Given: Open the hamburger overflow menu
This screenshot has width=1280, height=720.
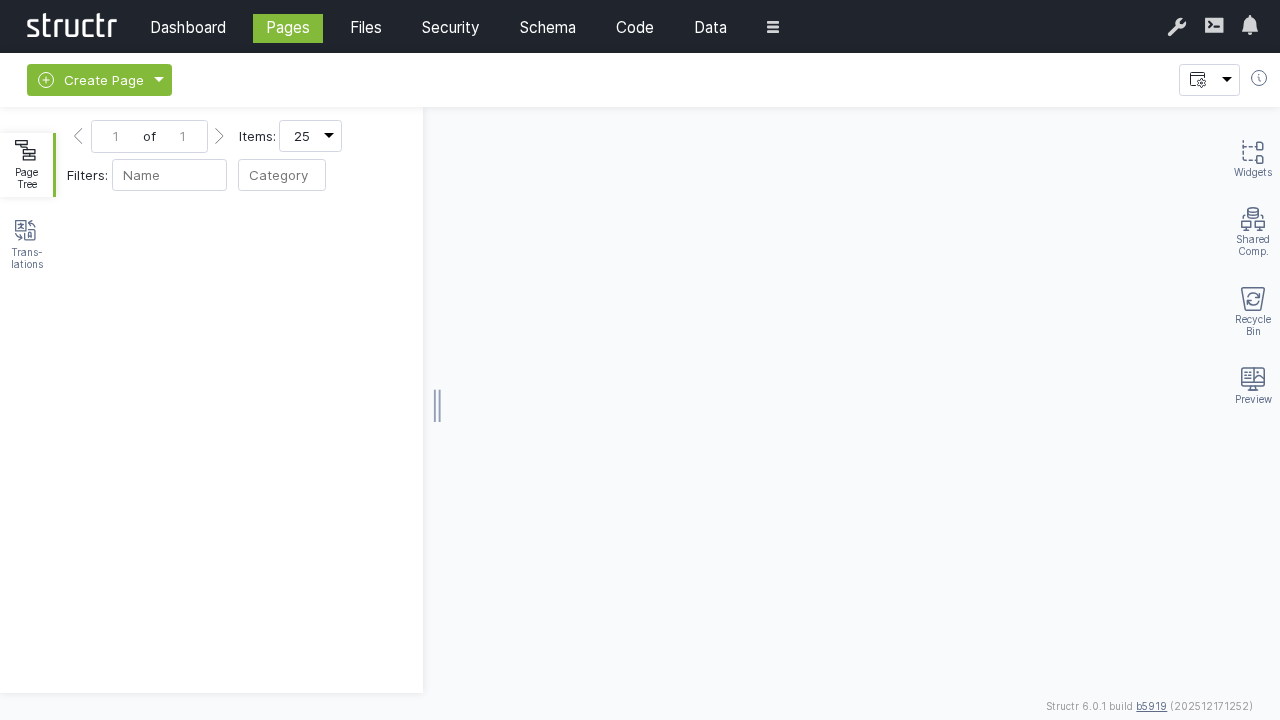Looking at the screenshot, I should [x=773, y=27].
